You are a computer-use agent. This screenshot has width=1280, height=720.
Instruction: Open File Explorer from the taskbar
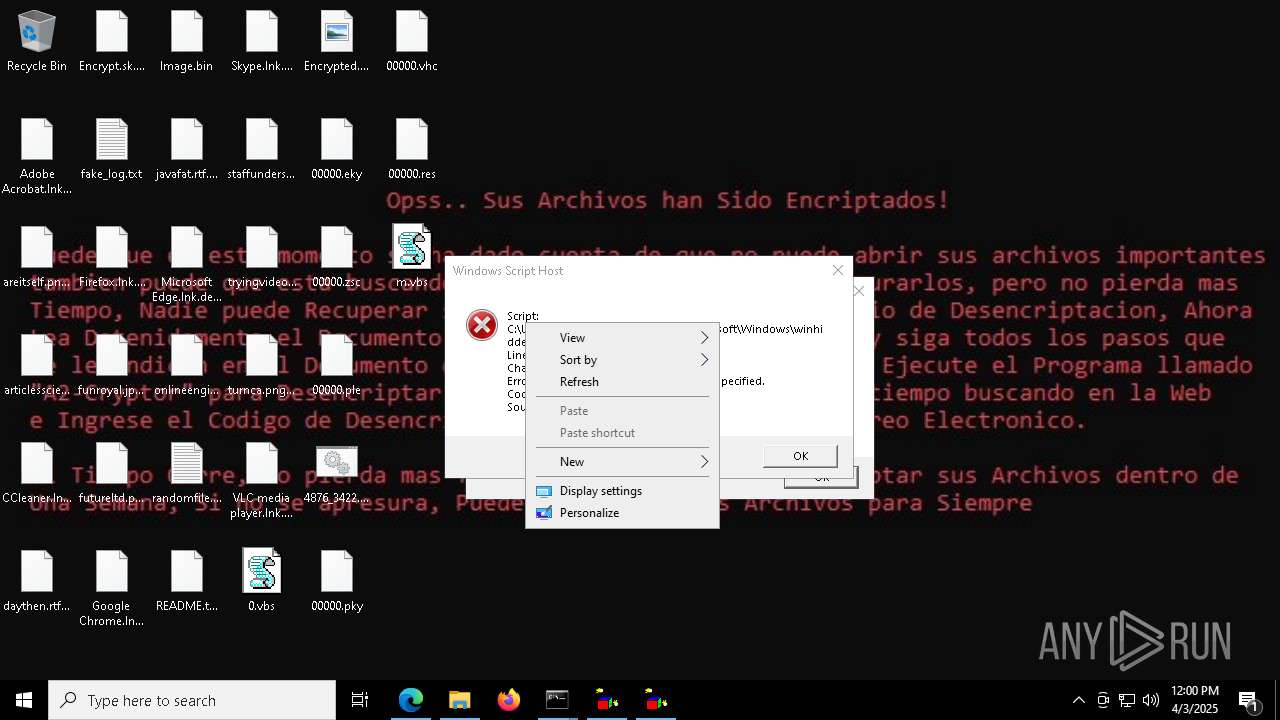pos(460,700)
